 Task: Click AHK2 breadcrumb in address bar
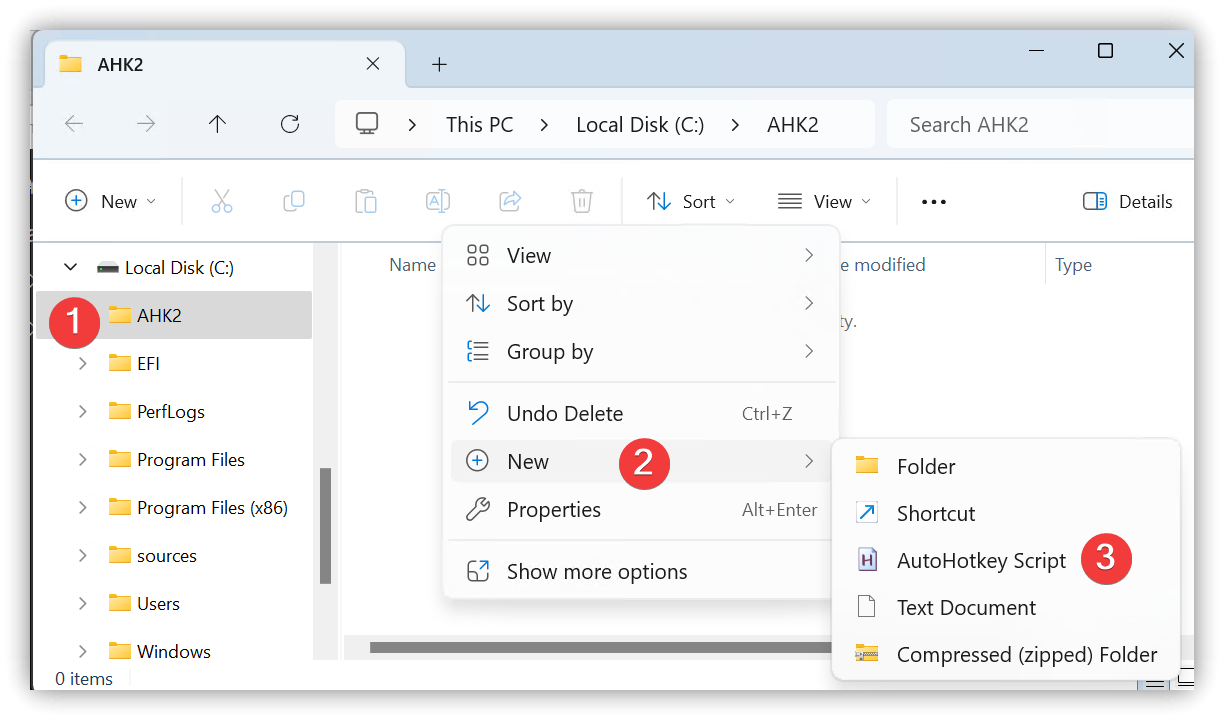793,125
